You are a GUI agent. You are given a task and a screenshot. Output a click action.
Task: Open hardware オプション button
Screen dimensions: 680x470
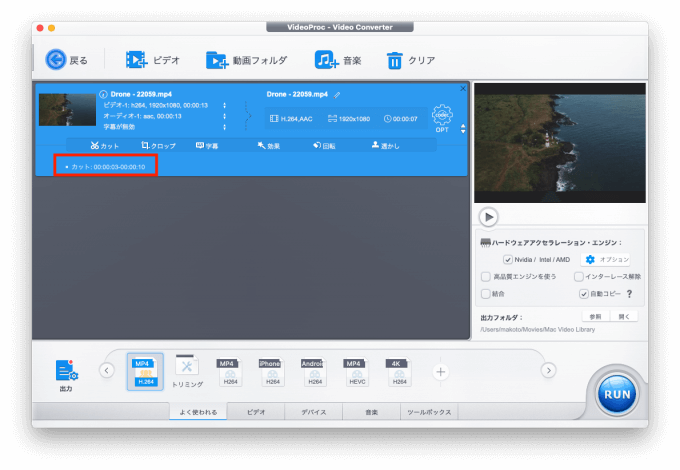click(x=605, y=259)
